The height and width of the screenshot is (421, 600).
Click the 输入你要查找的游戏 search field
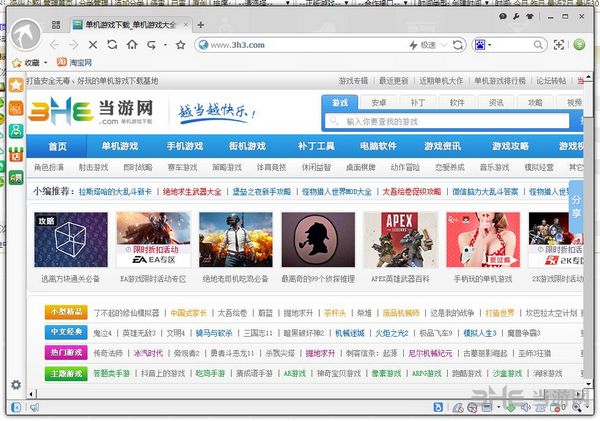point(447,121)
